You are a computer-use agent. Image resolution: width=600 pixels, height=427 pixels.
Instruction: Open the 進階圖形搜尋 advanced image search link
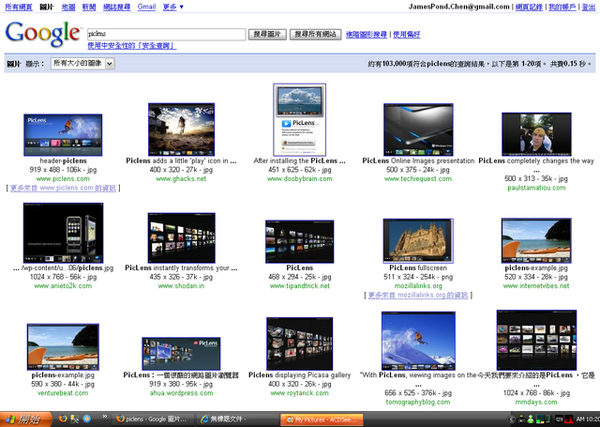click(366, 35)
